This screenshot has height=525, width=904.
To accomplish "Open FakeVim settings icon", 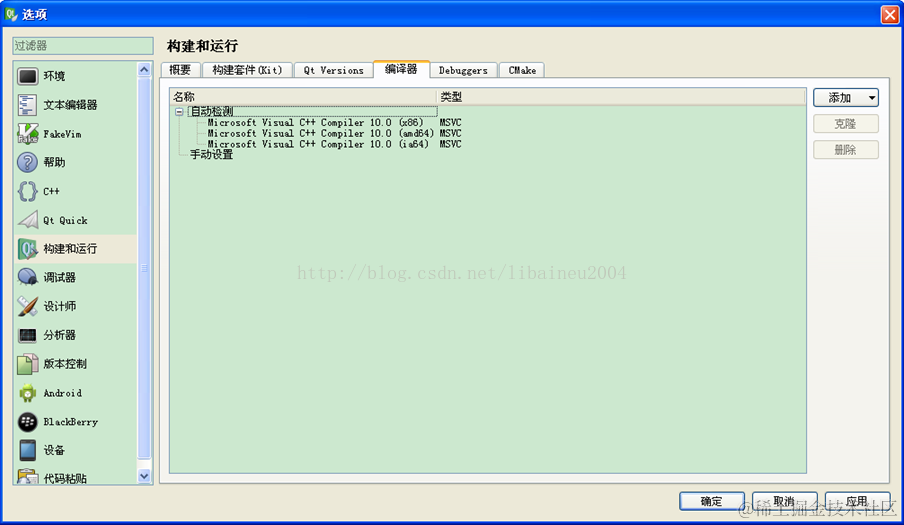I will coord(27,134).
